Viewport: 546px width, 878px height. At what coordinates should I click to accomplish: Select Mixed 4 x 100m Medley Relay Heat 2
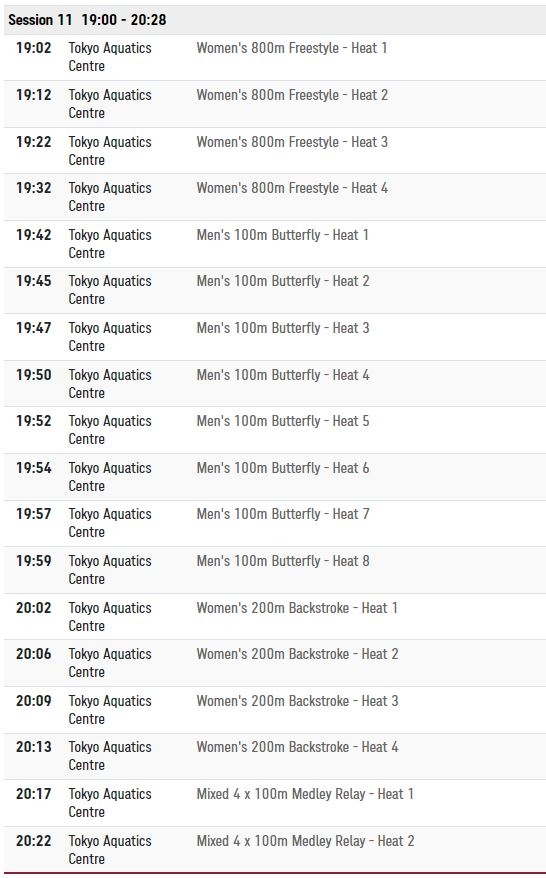point(305,841)
